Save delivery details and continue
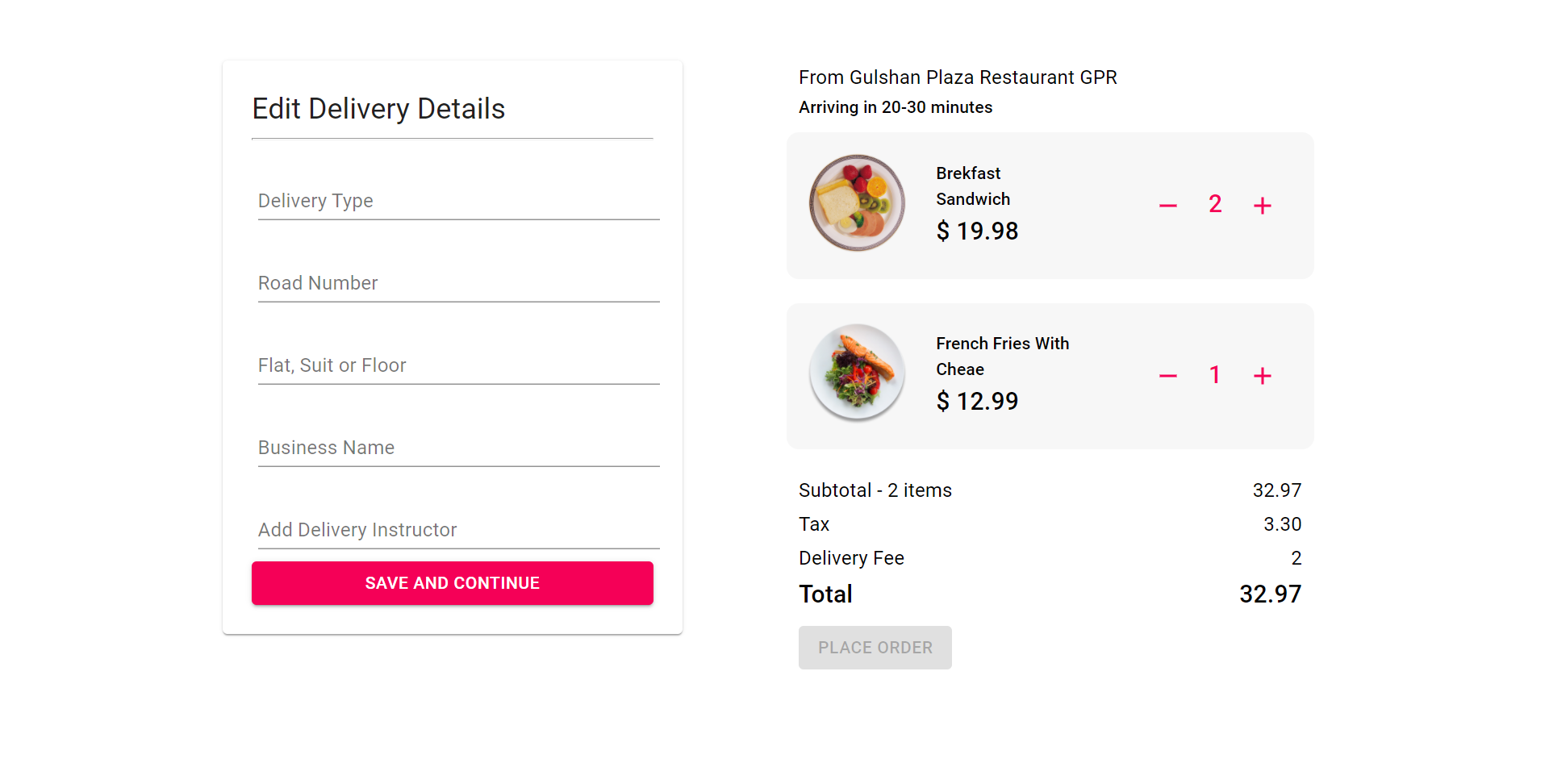This screenshot has width=1549, height=784. click(x=453, y=583)
